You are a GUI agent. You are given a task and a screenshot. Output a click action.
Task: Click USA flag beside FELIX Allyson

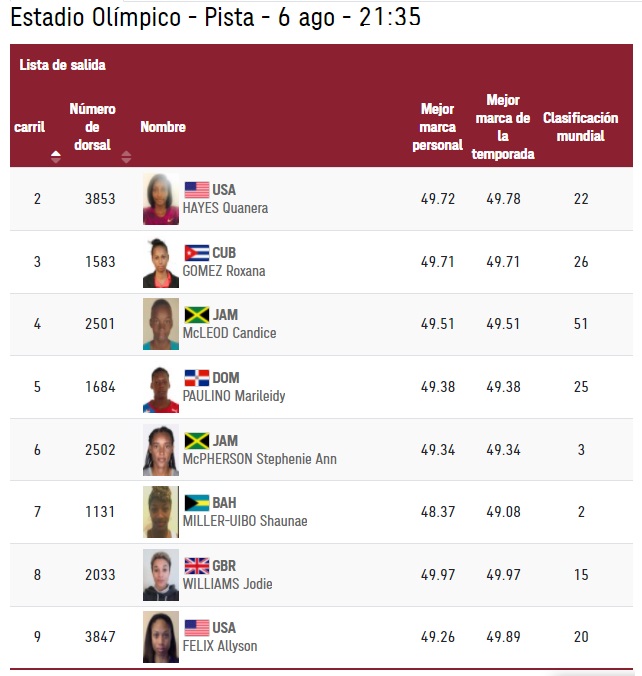(x=197, y=628)
